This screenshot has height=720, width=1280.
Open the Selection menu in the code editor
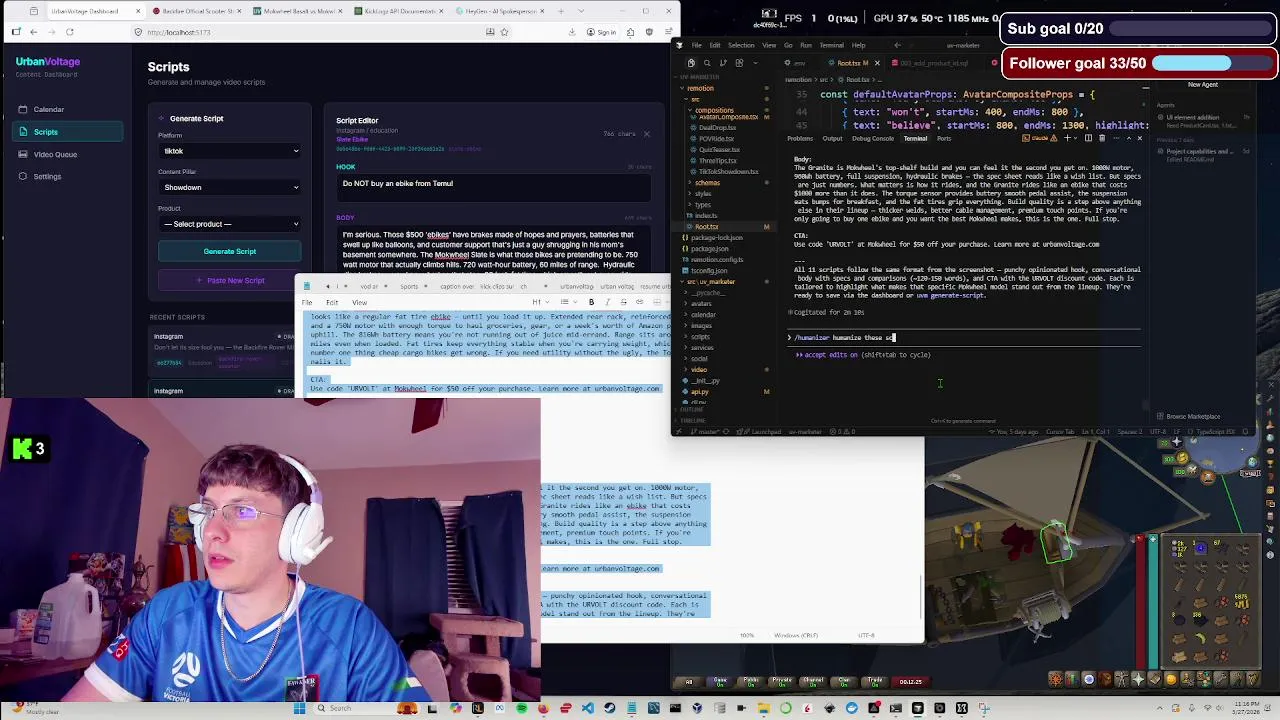pos(741,45)
